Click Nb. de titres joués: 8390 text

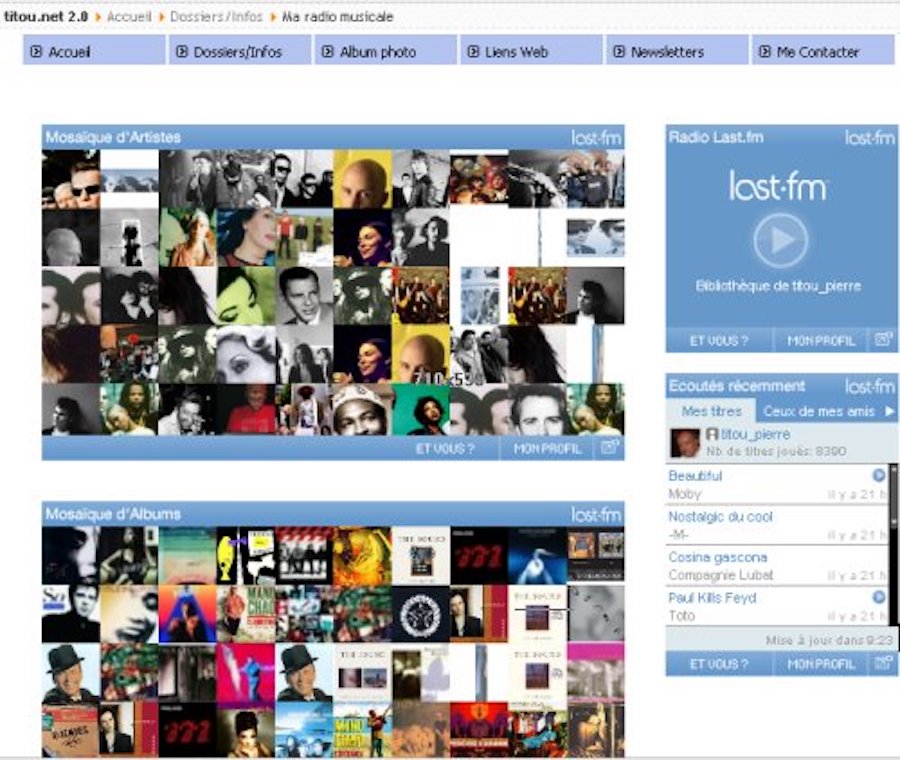click(775, 451)
